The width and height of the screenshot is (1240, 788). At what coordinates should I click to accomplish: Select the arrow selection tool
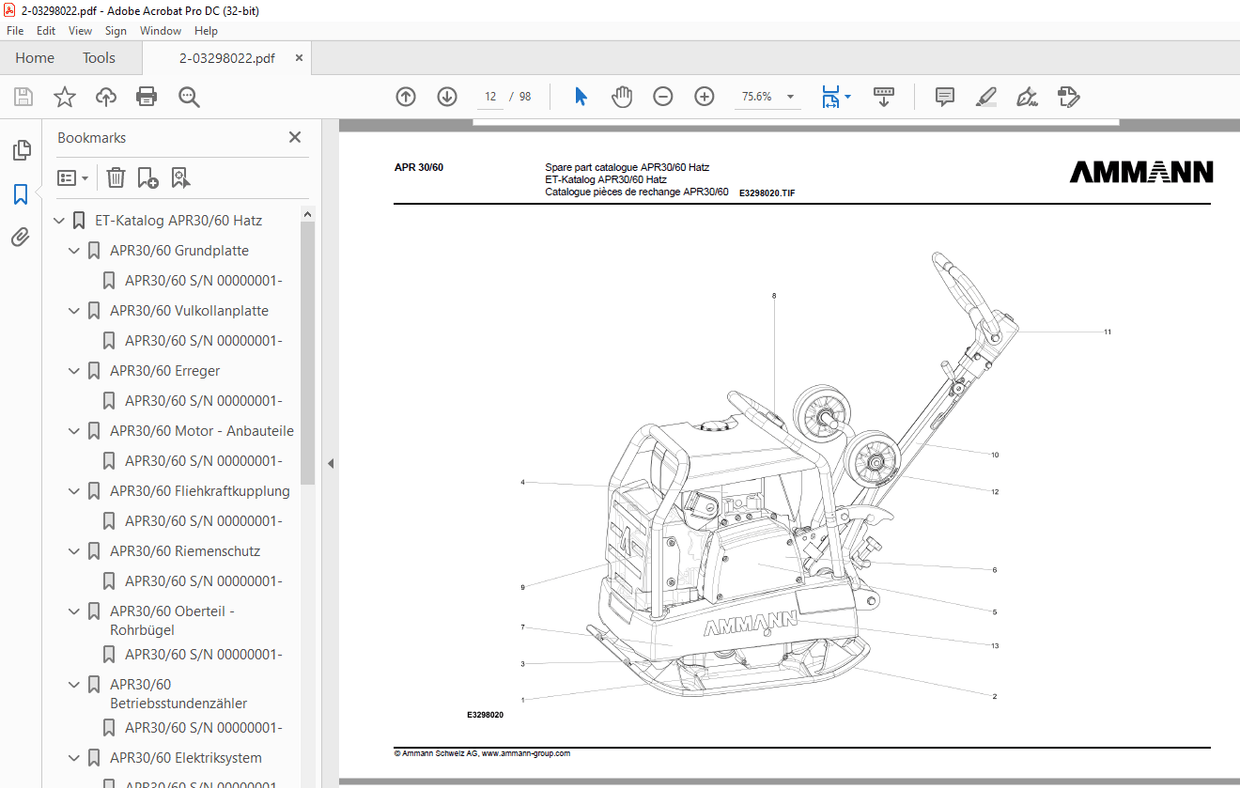[x=579, y=96]
